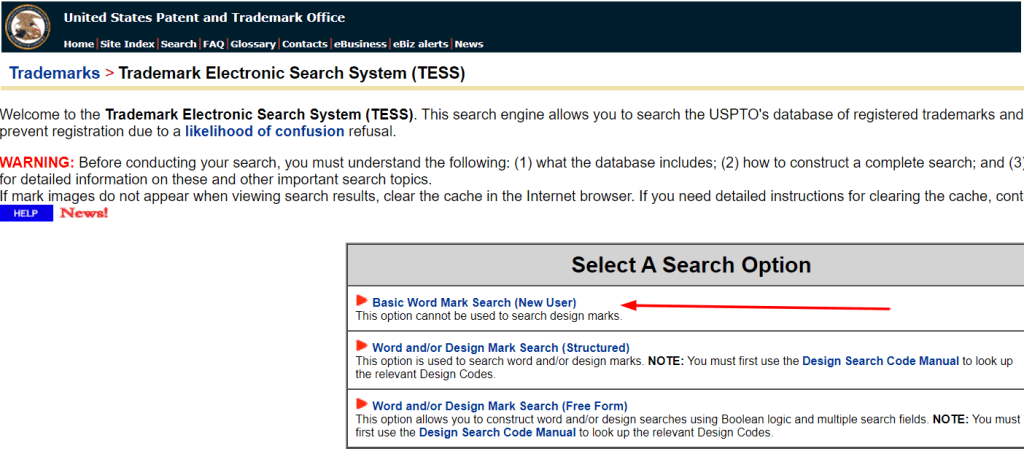Click red flag beside Basic Word Mark Search
Viewport: 1024px width, 451px height.
click(x=362, y=301)
